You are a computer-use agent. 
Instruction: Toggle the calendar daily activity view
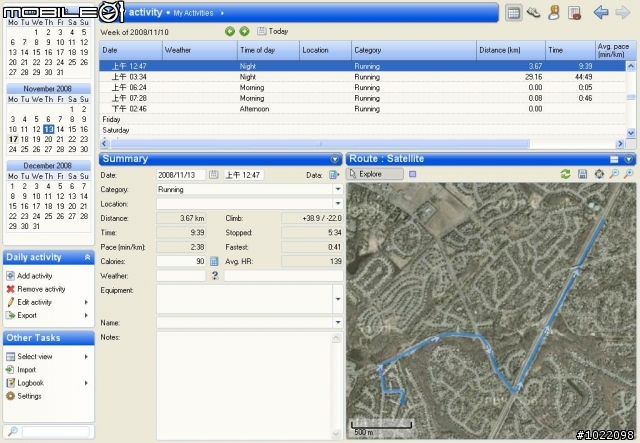point(513,13)
